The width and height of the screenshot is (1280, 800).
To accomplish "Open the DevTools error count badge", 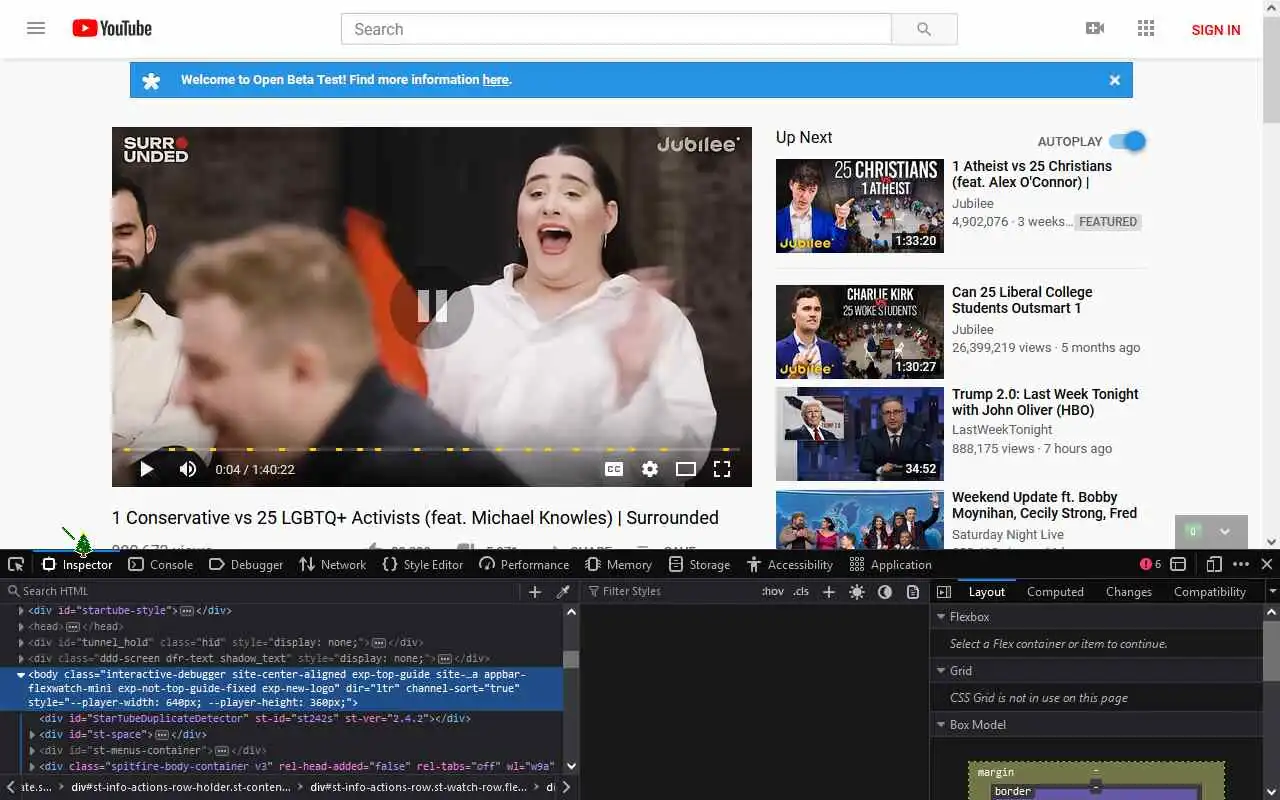I will coord(1150,564).
